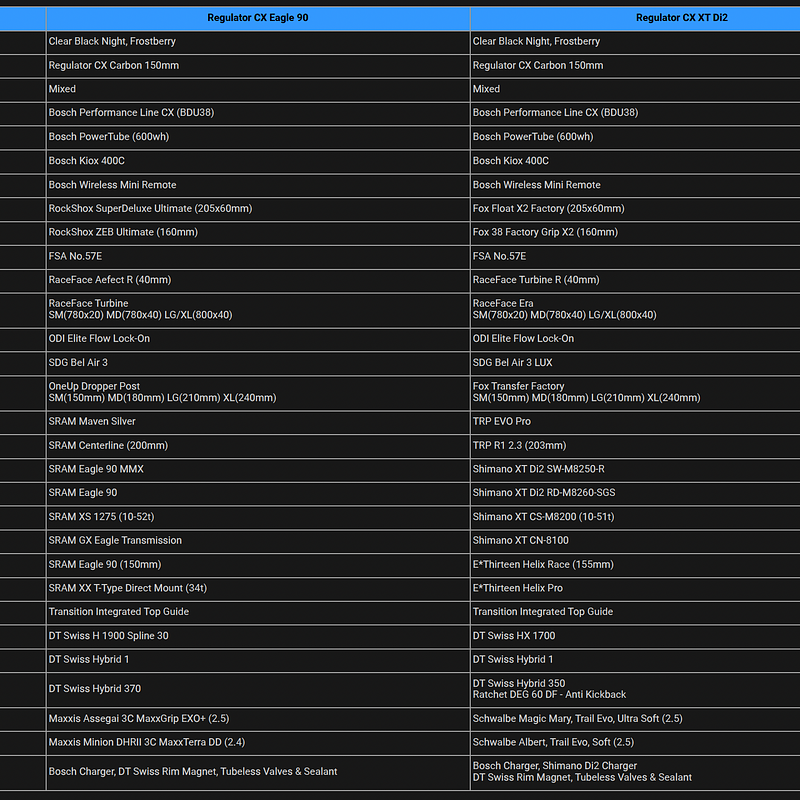This screenshot has width=800, height=800.
Task: Click Shimano XT Di2 RD-M8260-SGS cell
Action: (635, 493)
